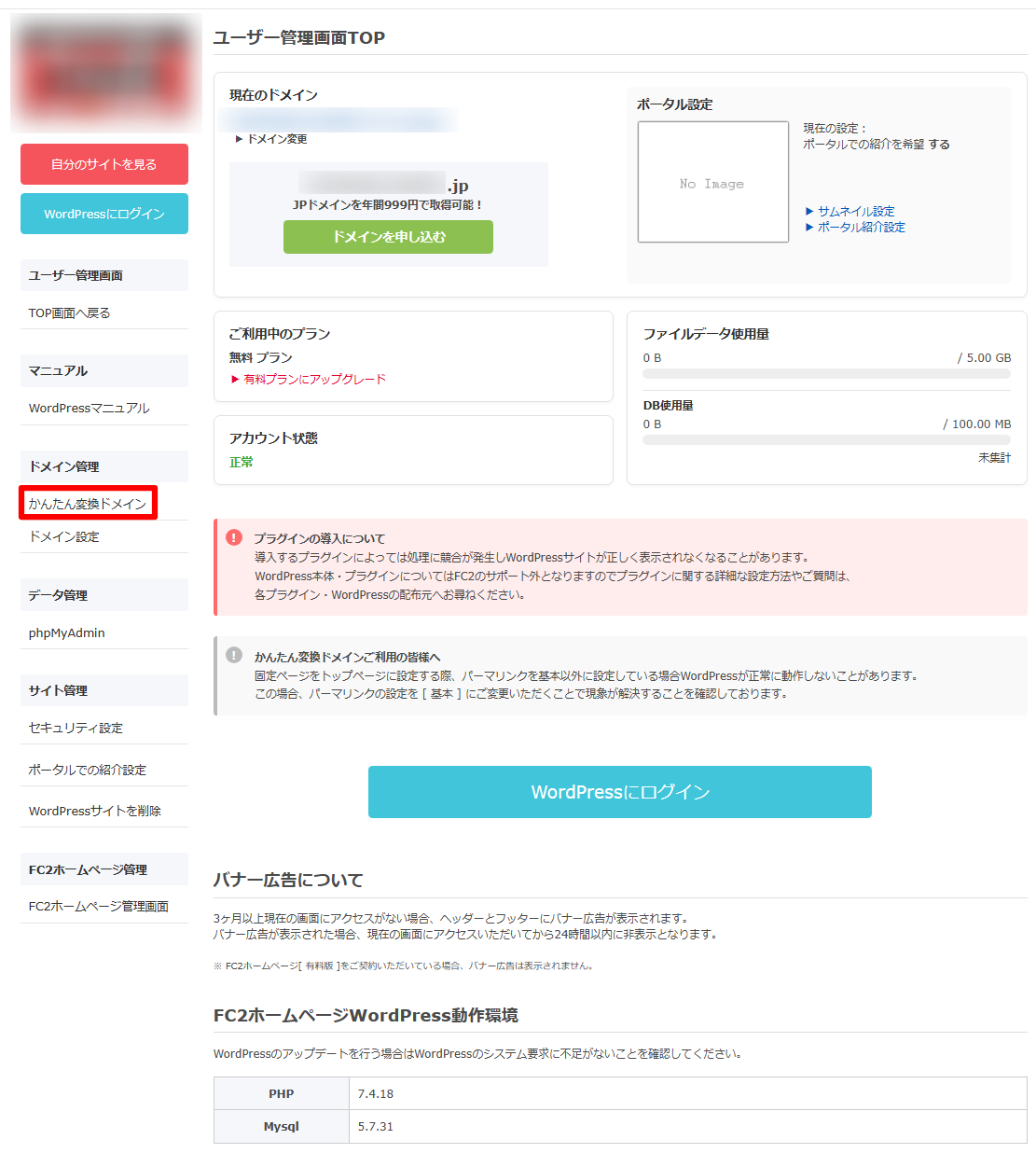1036x1167 pixels.
Task: Click 有料プランにアップグレード link
Action: pyautogui.click(x=314, y=379)
